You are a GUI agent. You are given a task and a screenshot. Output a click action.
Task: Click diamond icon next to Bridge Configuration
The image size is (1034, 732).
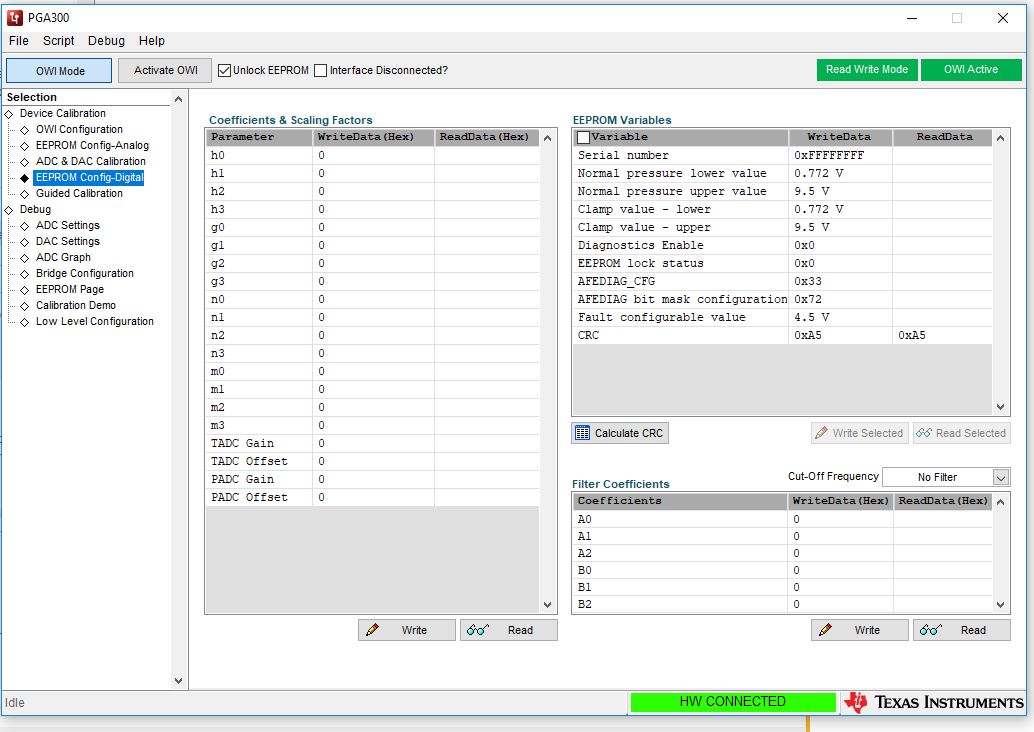click(x=24, y=274)
